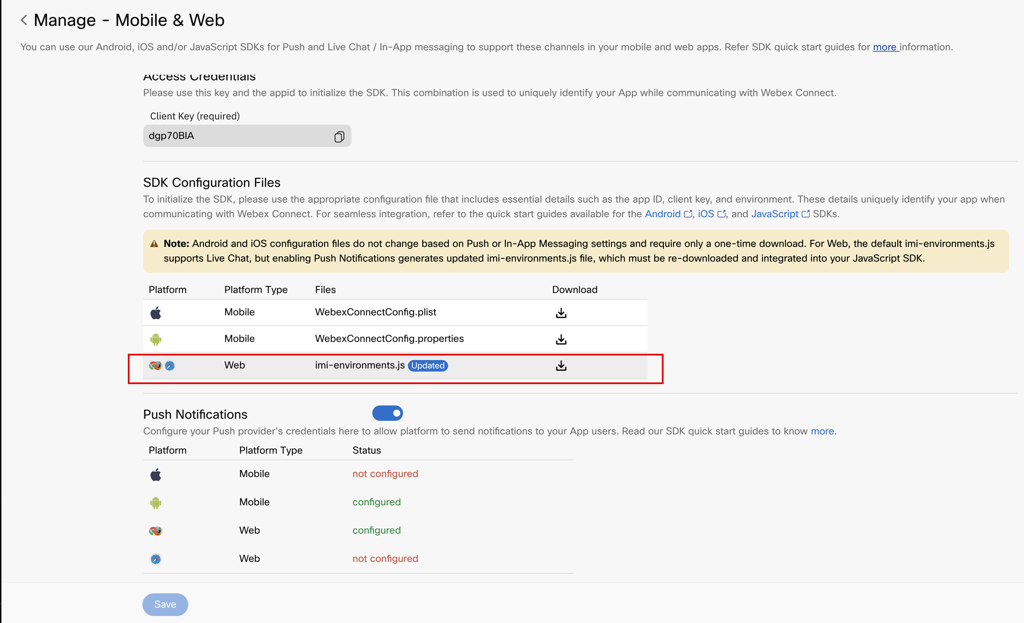This screenshot has width=1024, height=623.
Task: Copy the Client Key using the copy icon
Action: (x=339, y=136)
